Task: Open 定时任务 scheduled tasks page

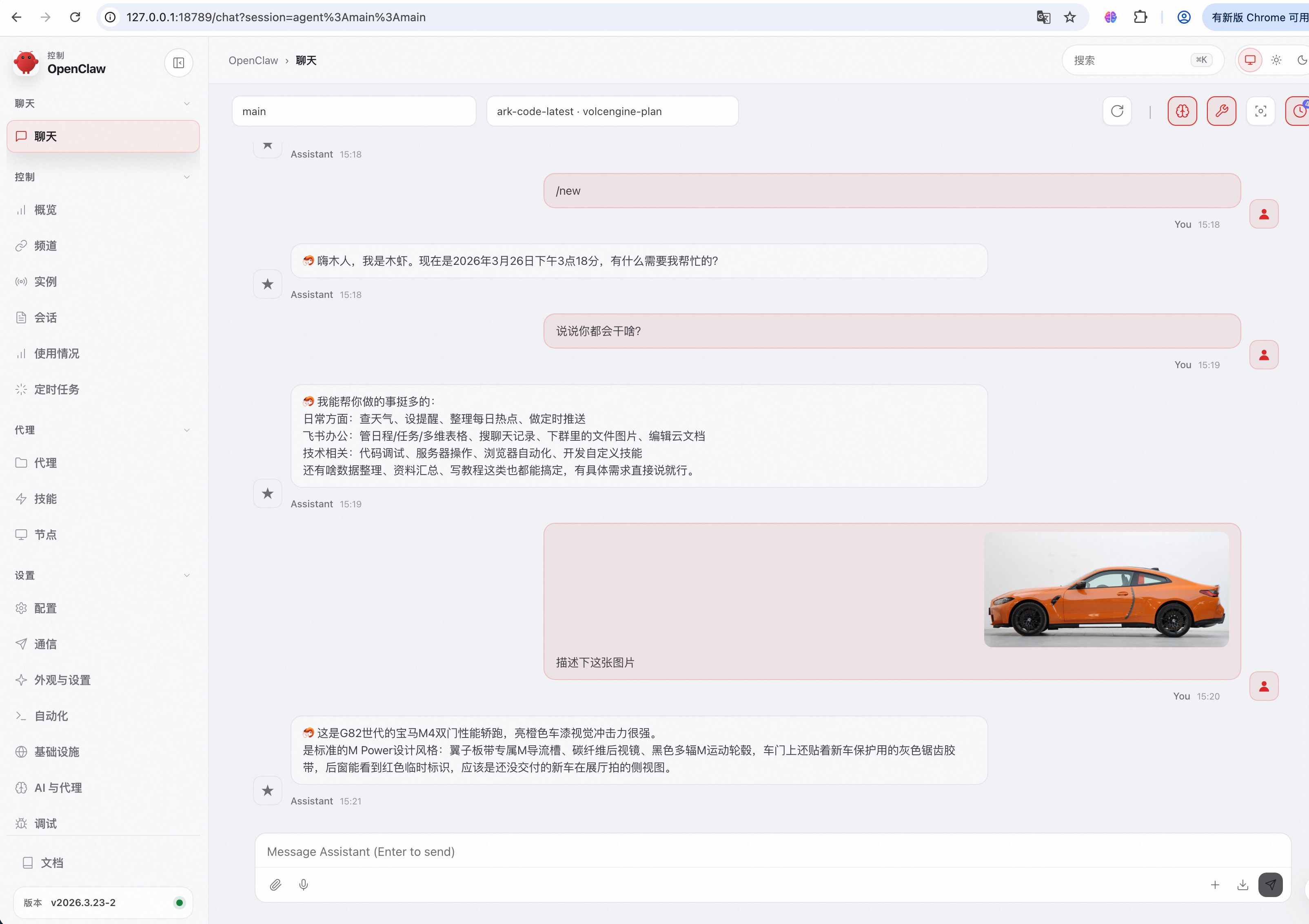Action: coord(102,390)
